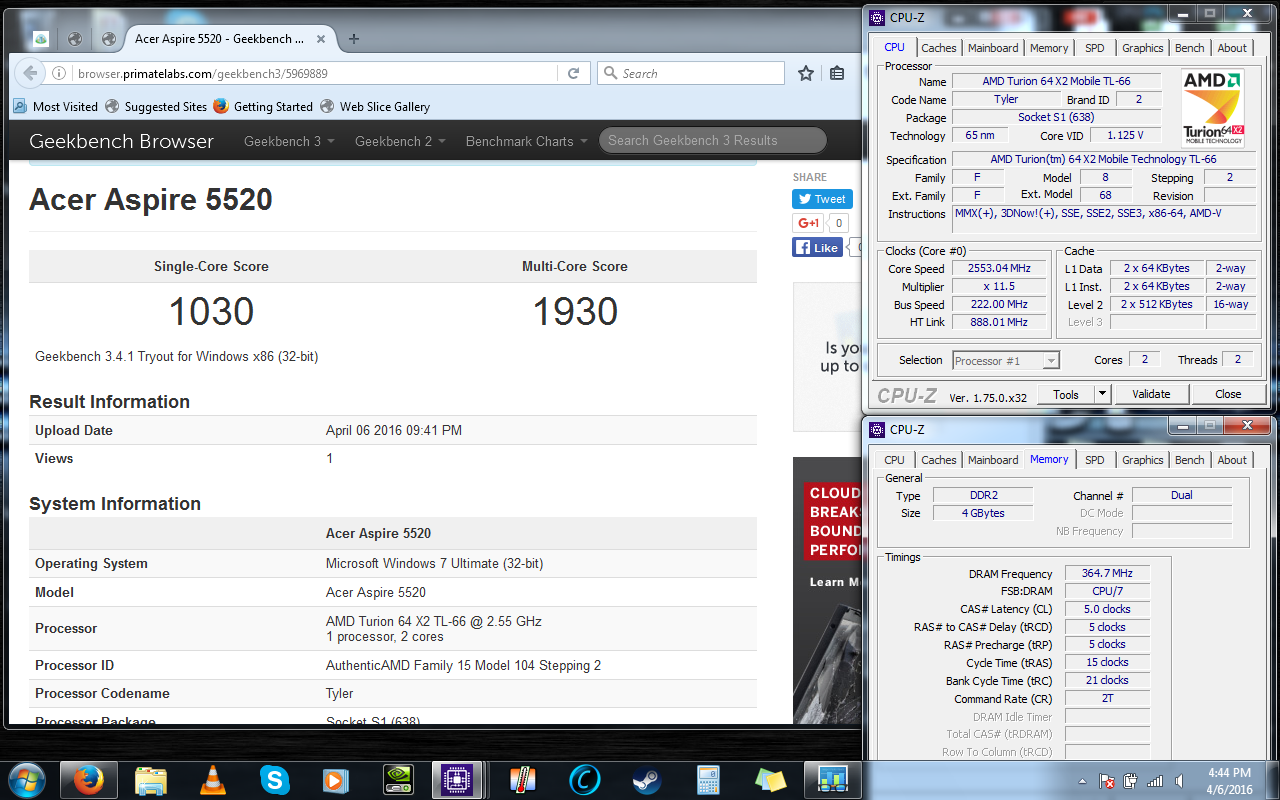Click the Facebook Like button
The width and height of the screenshot is (1280, 800).
(x=817, y=247)
